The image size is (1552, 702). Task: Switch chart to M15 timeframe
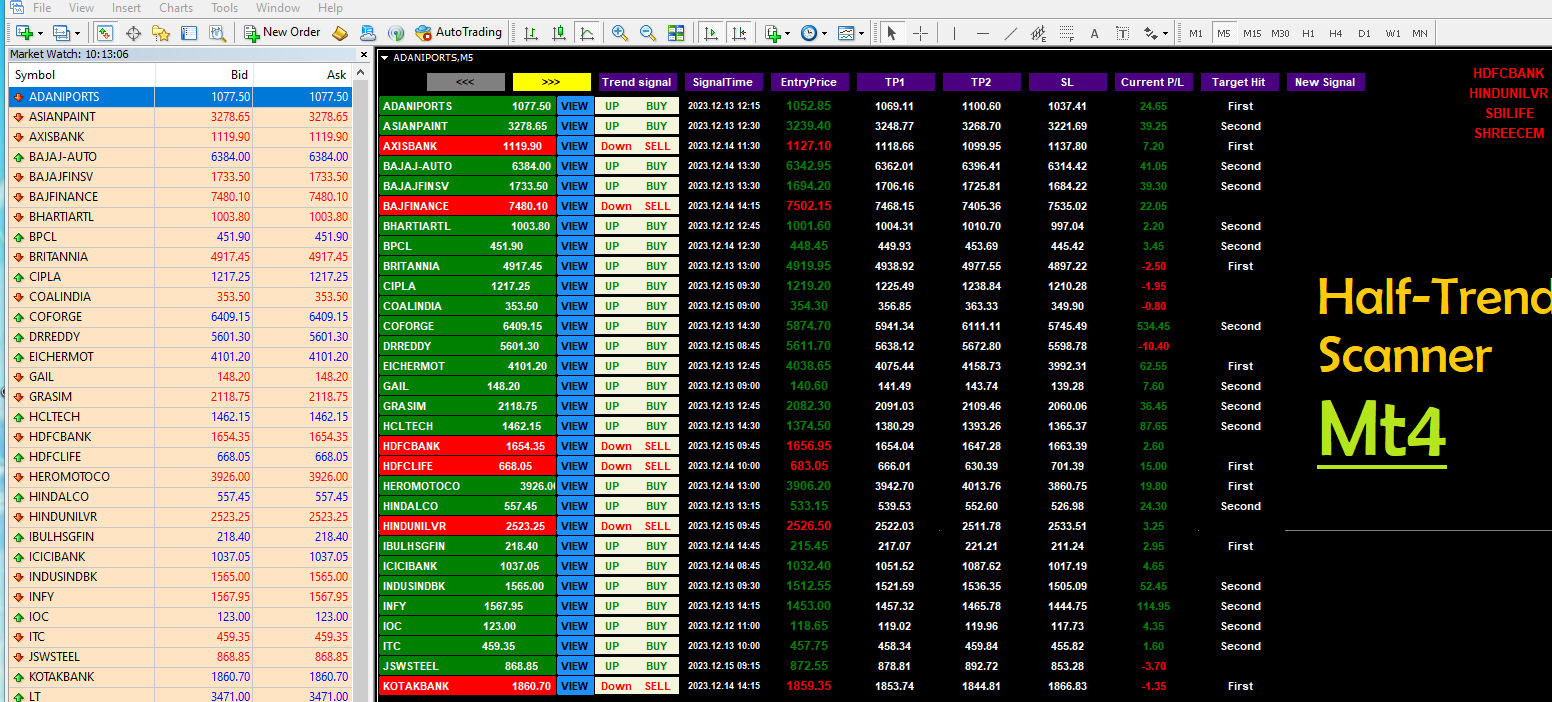(1252, 33)
